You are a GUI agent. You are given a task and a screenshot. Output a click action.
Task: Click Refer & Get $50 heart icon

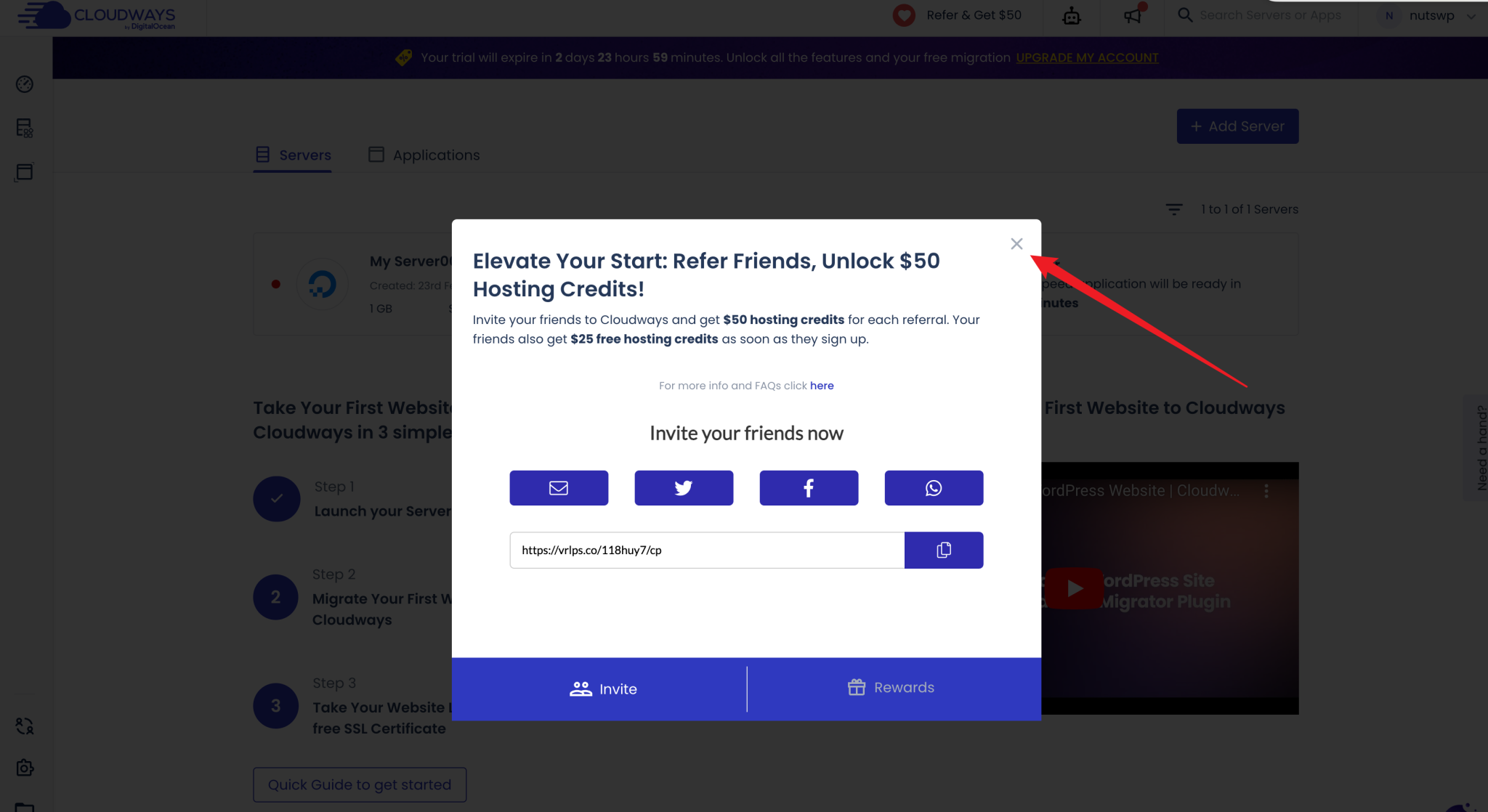(904, 15)
